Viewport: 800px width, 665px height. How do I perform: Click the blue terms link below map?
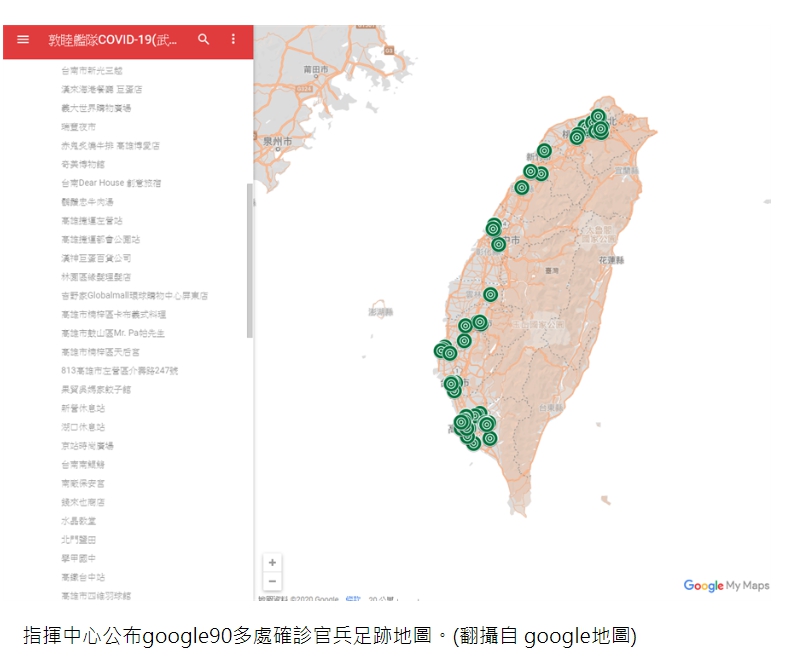pos(352,599)
